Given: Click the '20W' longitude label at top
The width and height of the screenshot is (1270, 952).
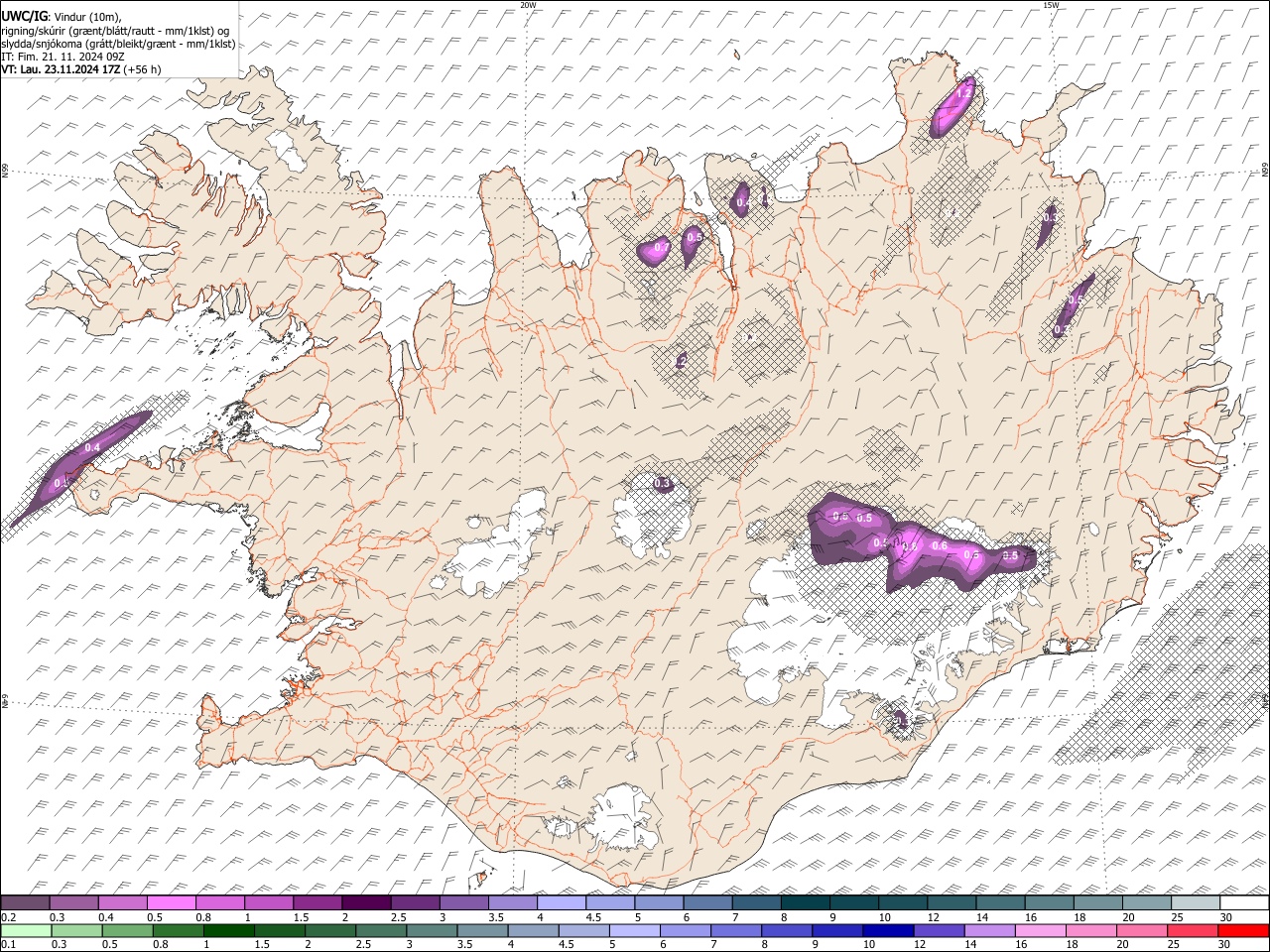Looking at the screenshot, I should (528, 5).
